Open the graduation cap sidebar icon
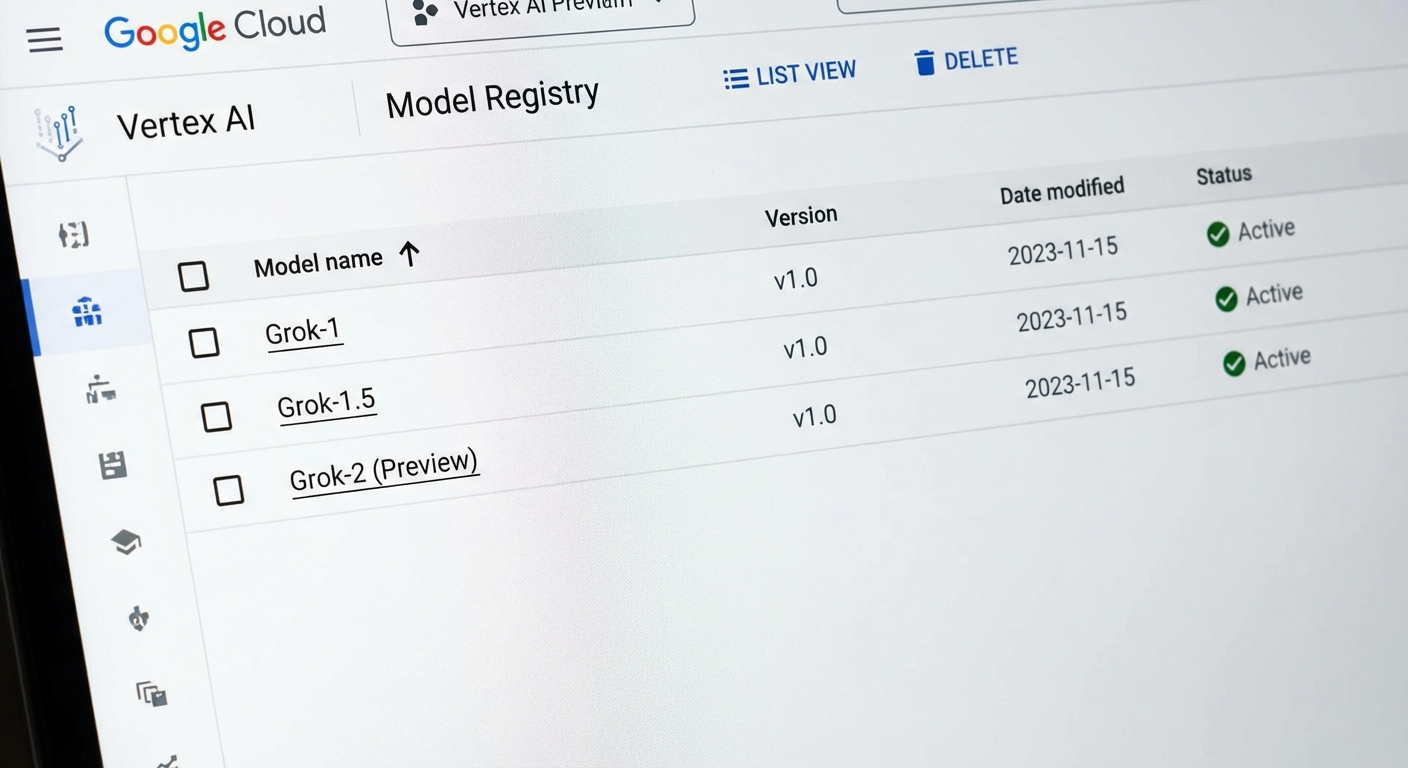Screen dimensions: 1408x768 click(125, 542)
